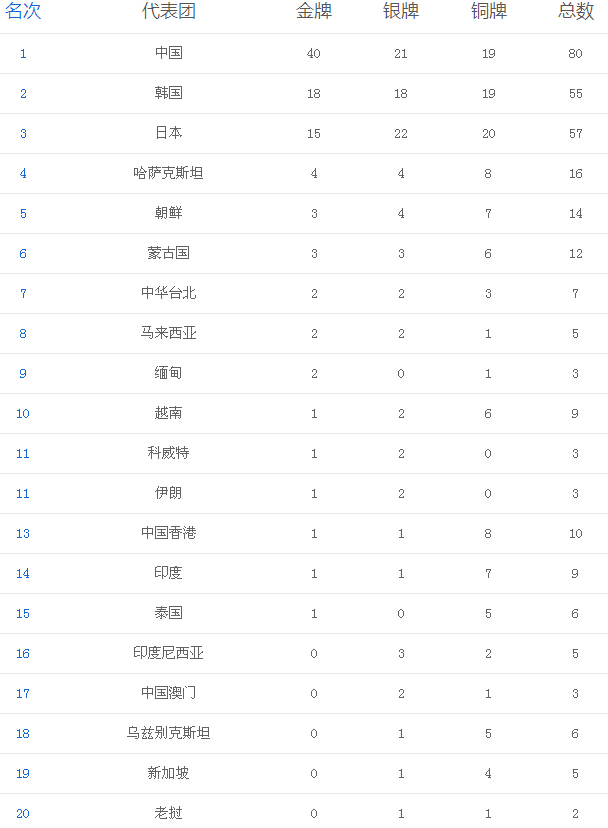The height and width of the screenshot is (828, 608).
Task: Select 中国 in the delegation column
Action: pyautogui.click(x=168, y=53)
